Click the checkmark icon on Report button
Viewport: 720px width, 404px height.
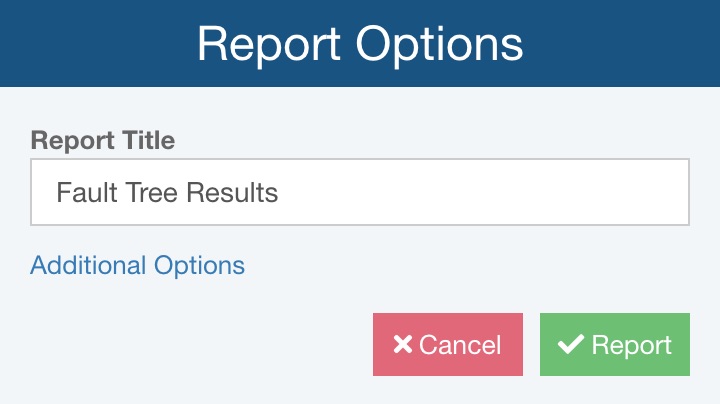pos(571,345)
